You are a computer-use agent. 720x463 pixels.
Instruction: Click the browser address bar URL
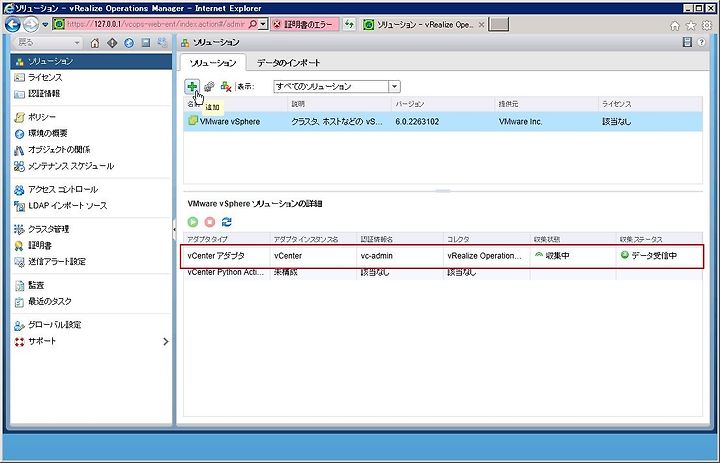click(155, 24)
